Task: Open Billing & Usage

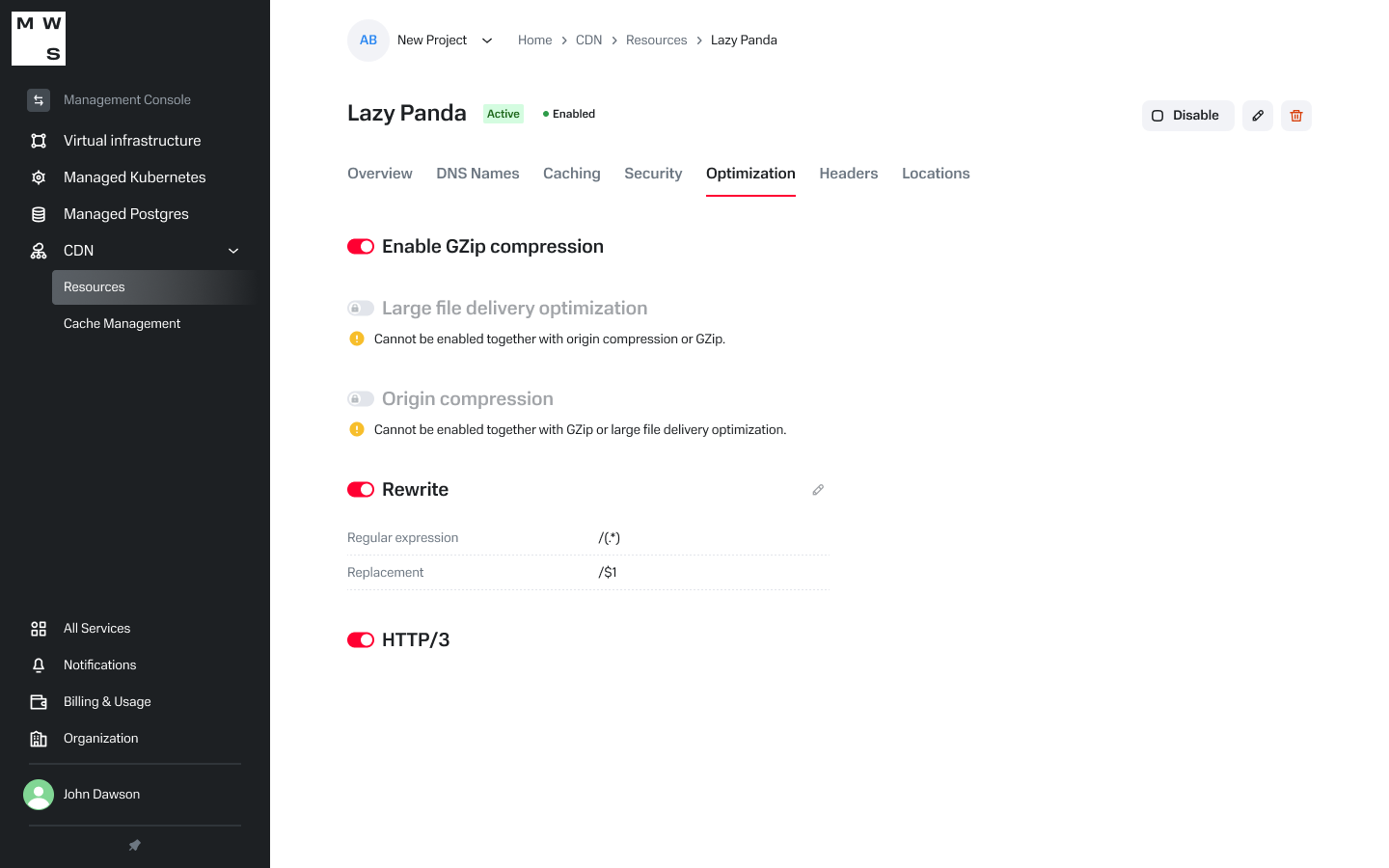Action: pos(107,702)
